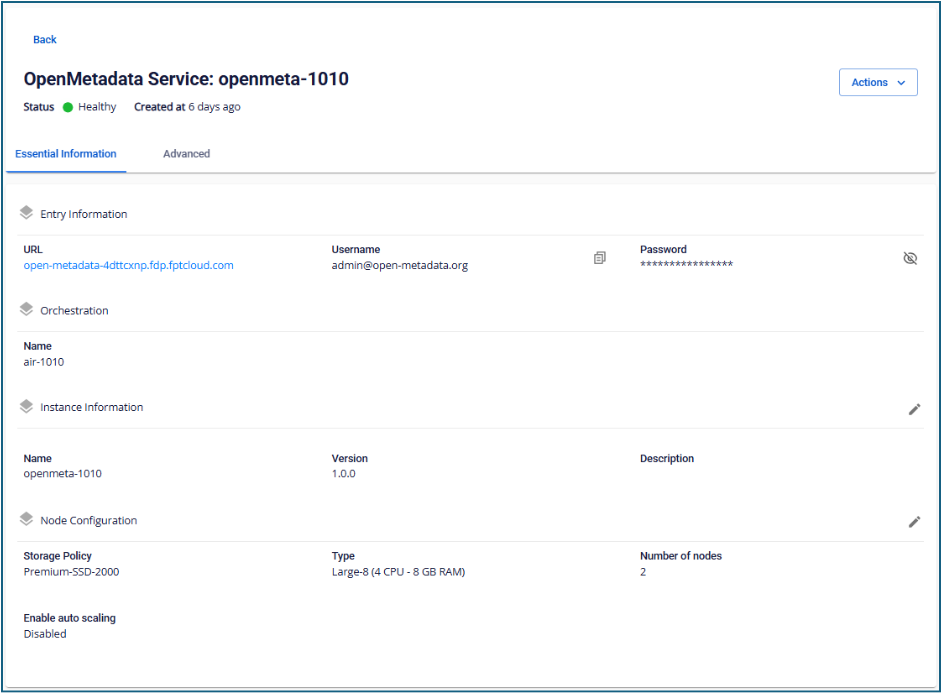942x693 pixels.
Task: Switch to the Advanced tab
Action: point(186,154)
